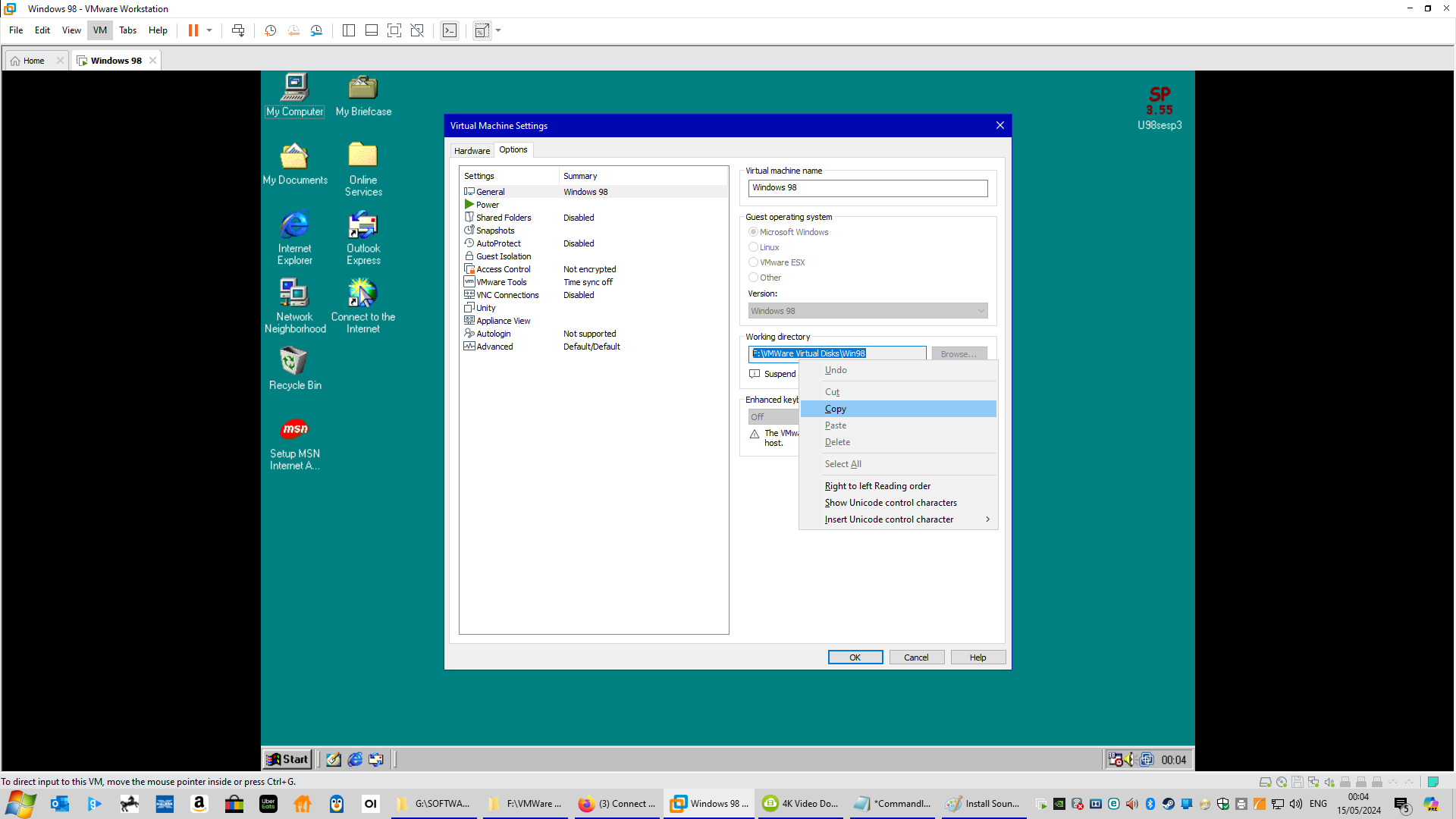
Task: Toggle the library sidebar panel icon
Action: click(x=349, y=30)
